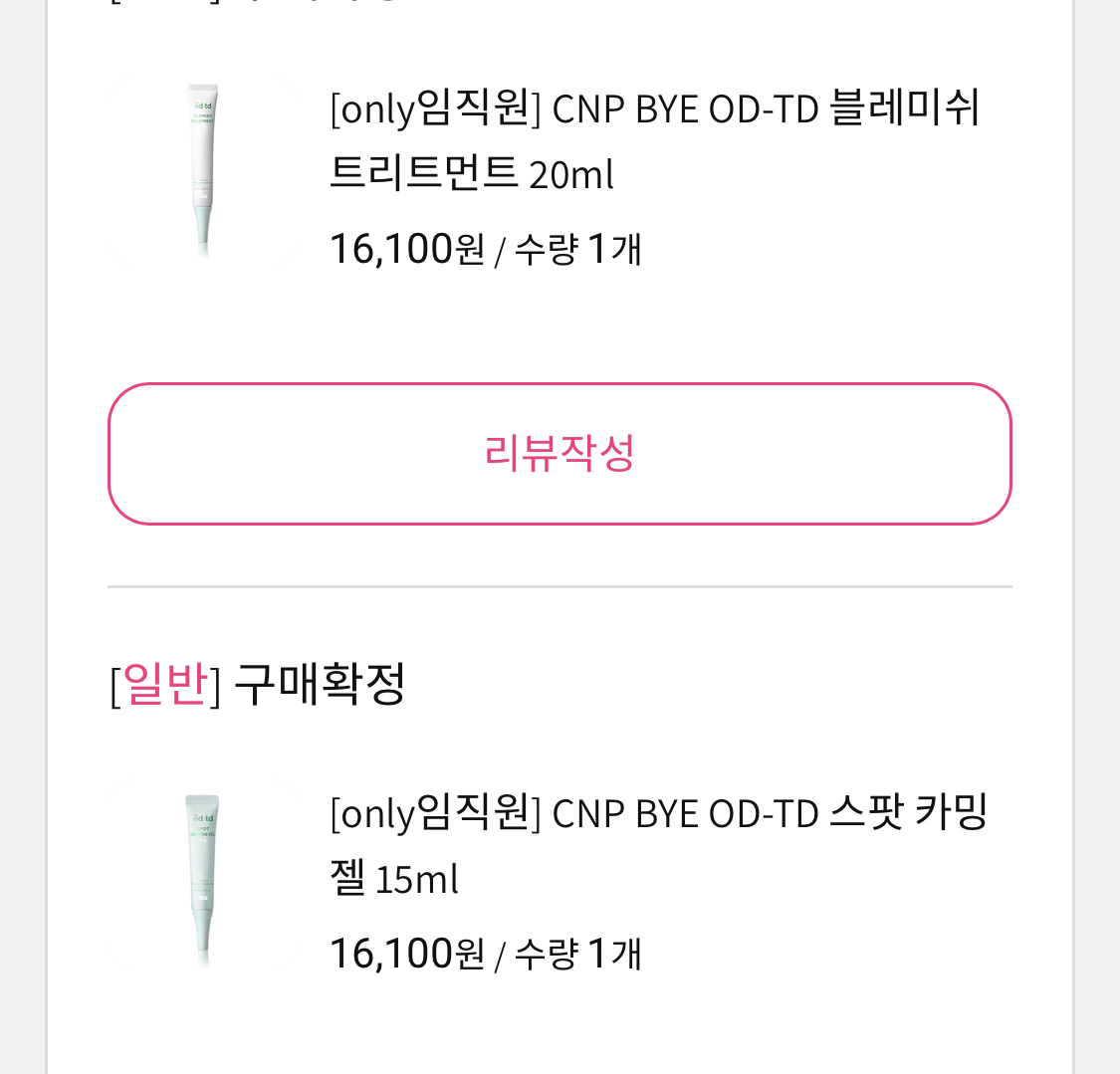This screenshot has height=1074, width=1120.
Task: Click the 리뷰작성 button
Action: pos(560,454)
